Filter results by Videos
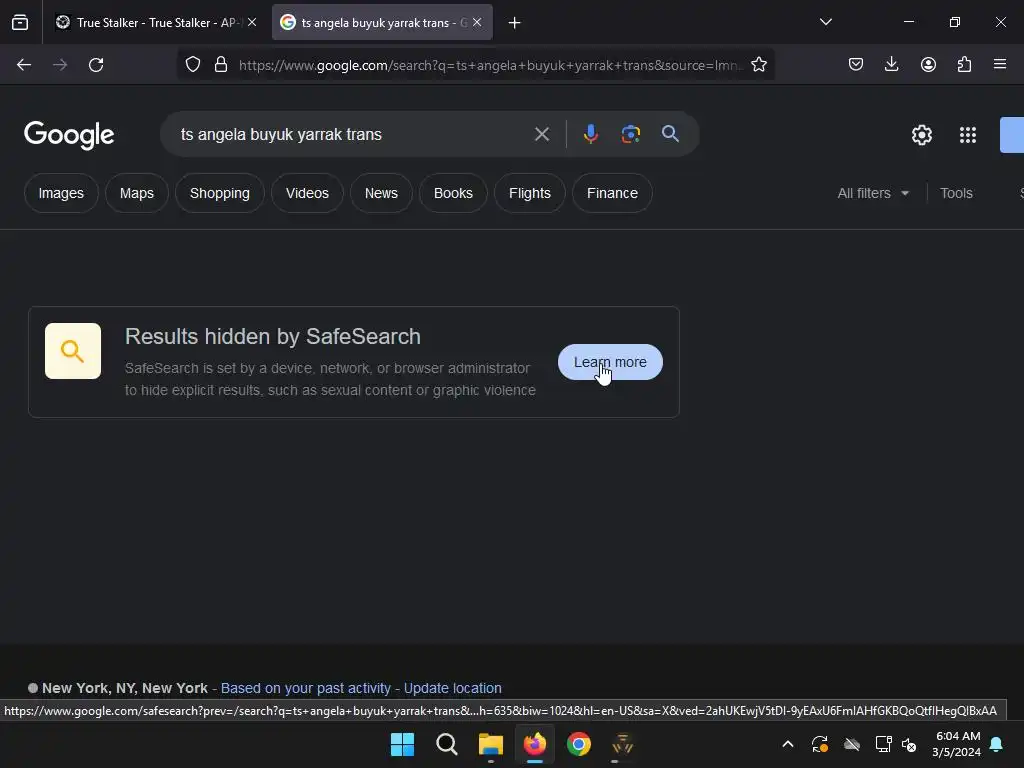Image resolution: width=1024 pixels, height=768 pixels. (x=307, y=193)
